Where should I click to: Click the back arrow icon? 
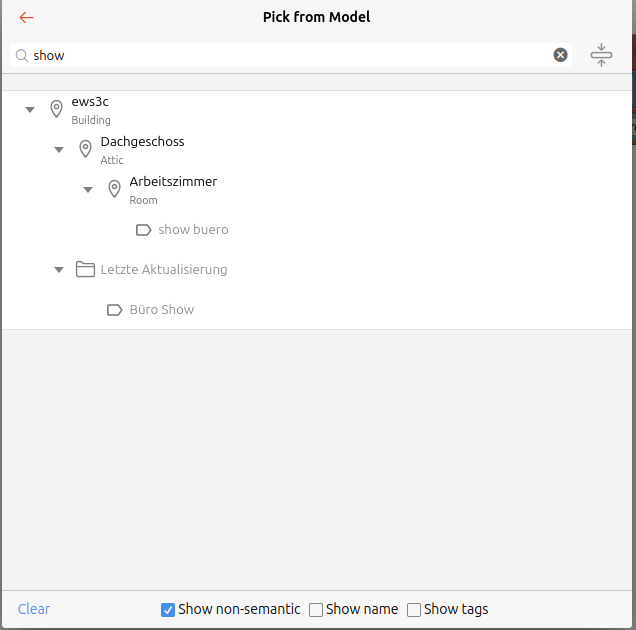[26, 18]
